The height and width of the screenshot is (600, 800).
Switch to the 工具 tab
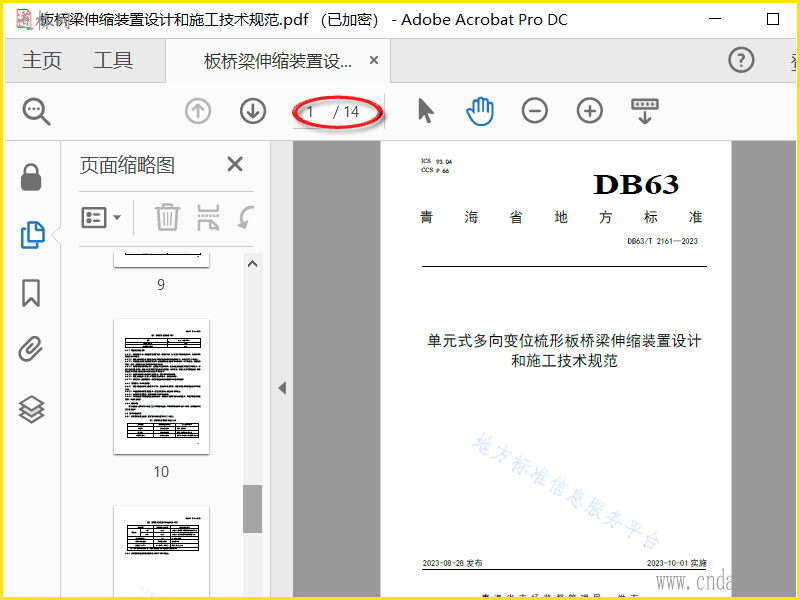tap(113, 60)
